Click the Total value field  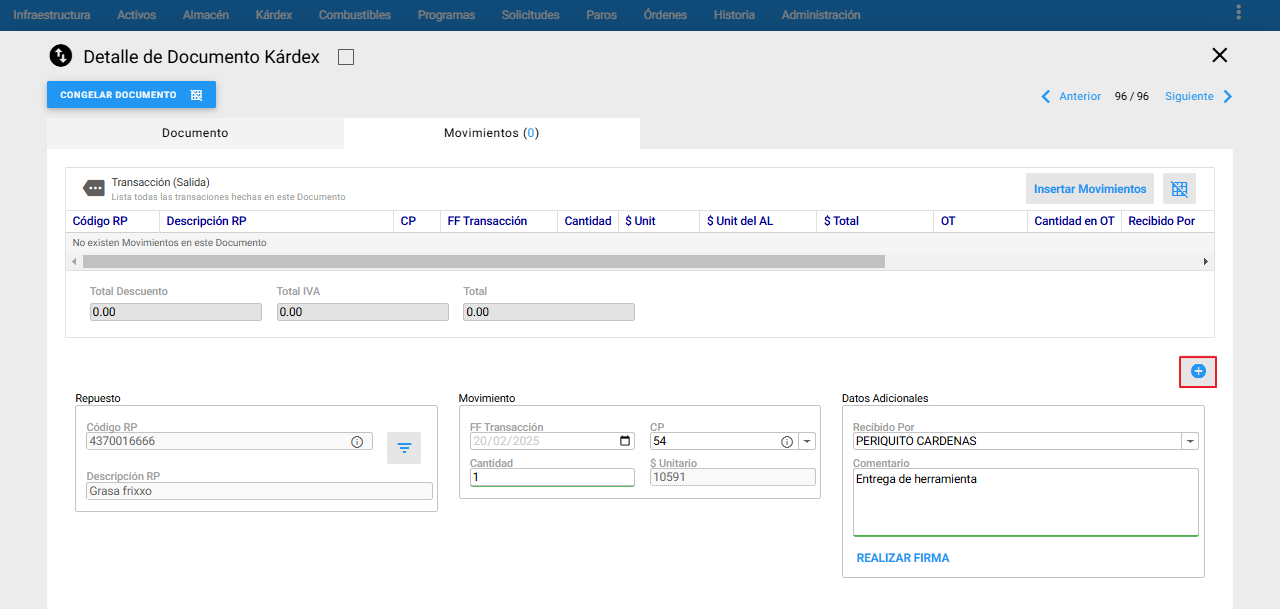click(549, 312)
